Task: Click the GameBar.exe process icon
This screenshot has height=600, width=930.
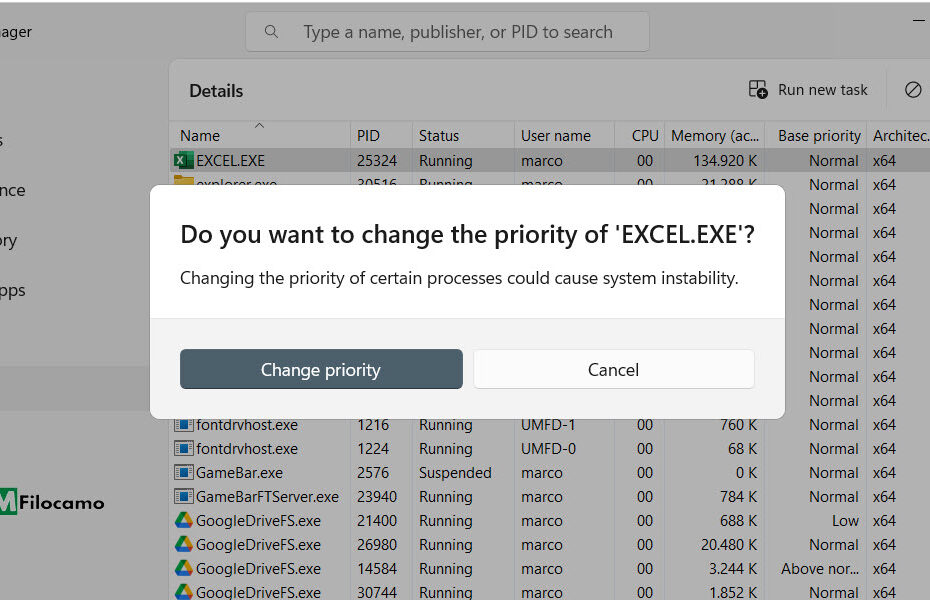Action: click(x=183, y=472)
